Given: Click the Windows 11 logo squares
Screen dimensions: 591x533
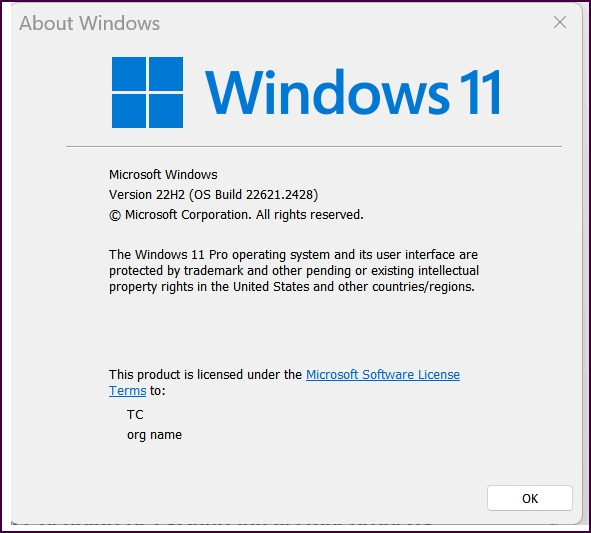Looking at the screenshot, I should 148,92.
